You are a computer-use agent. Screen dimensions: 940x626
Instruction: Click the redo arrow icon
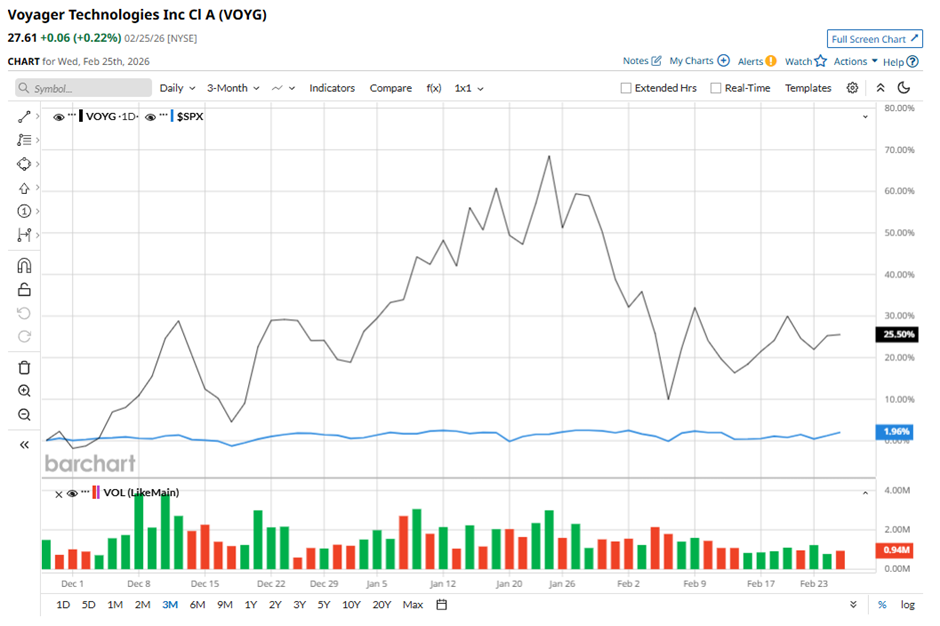click(24, 336)
